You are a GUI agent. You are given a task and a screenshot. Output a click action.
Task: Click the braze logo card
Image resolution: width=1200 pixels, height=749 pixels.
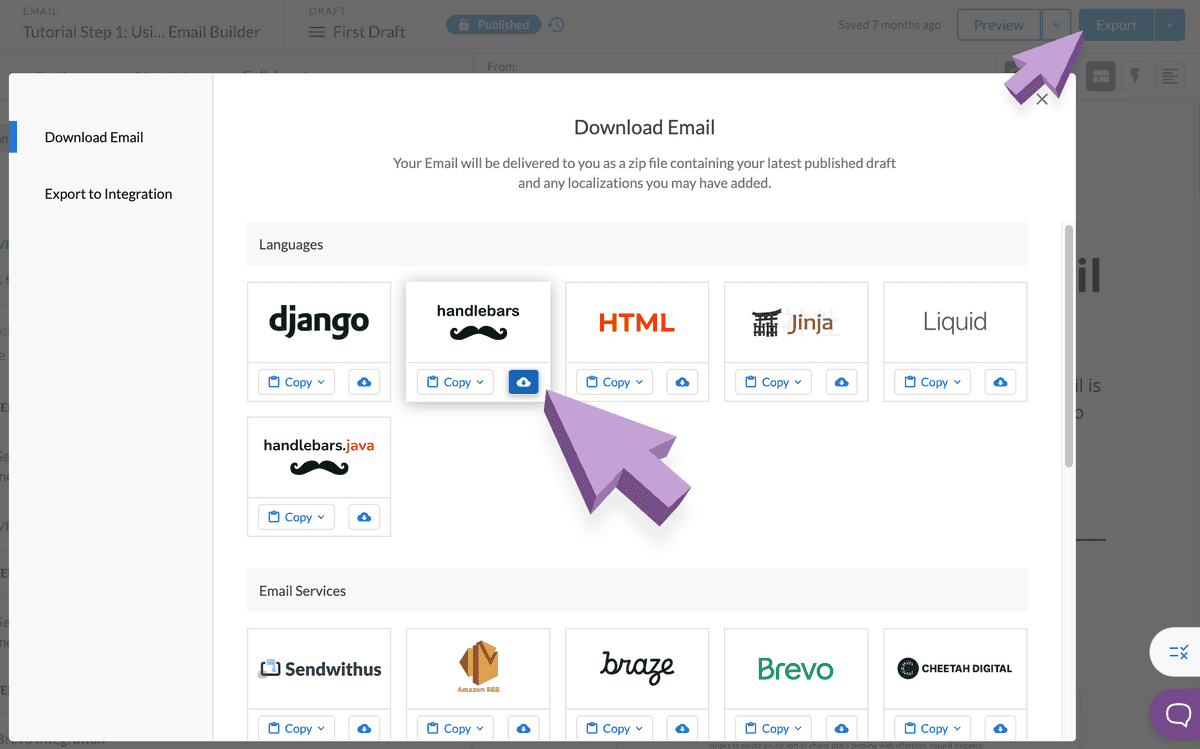(x=637, y=668)
